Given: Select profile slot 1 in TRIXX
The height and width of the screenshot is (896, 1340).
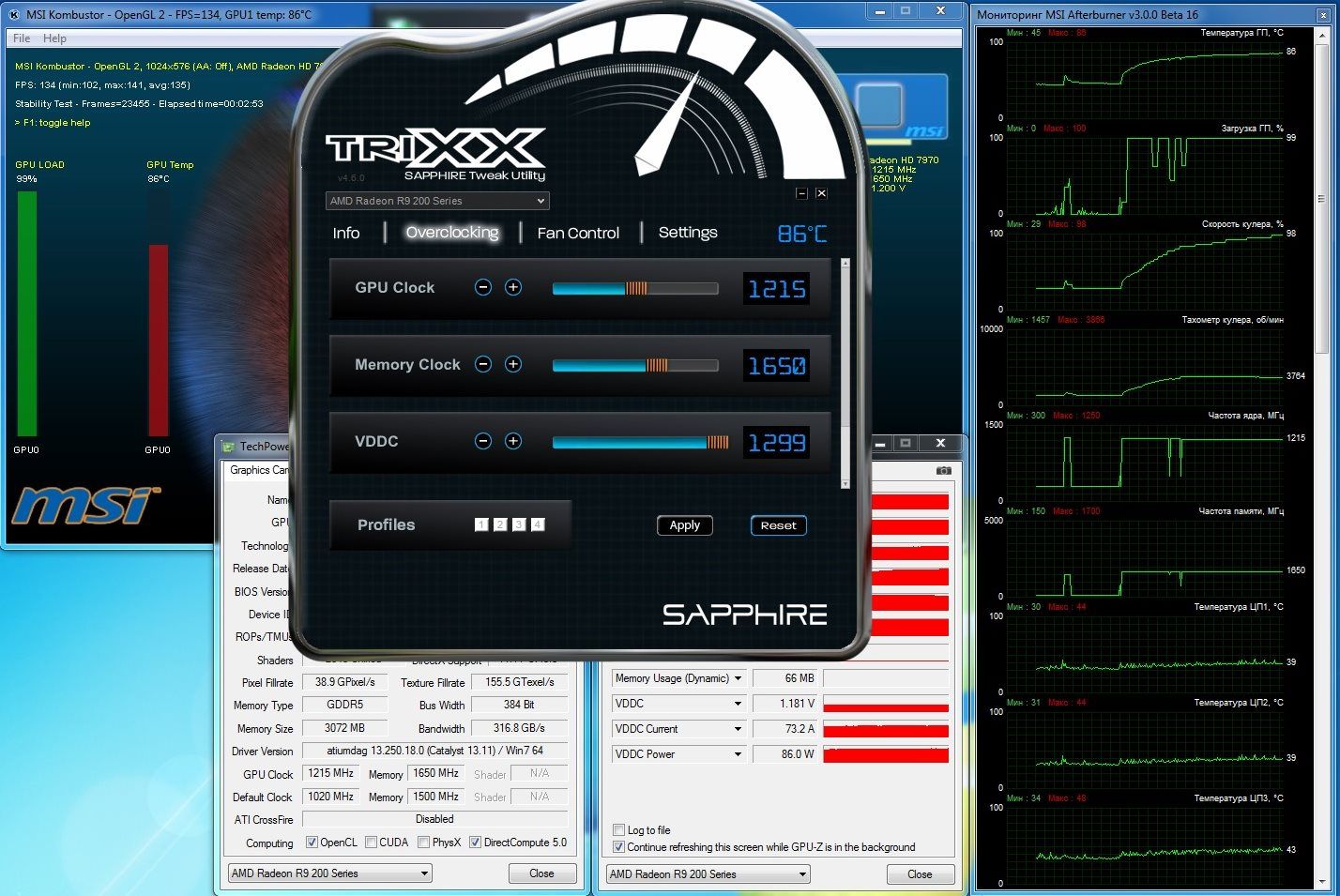Looking at the screenshot, I should coord(481,525).
